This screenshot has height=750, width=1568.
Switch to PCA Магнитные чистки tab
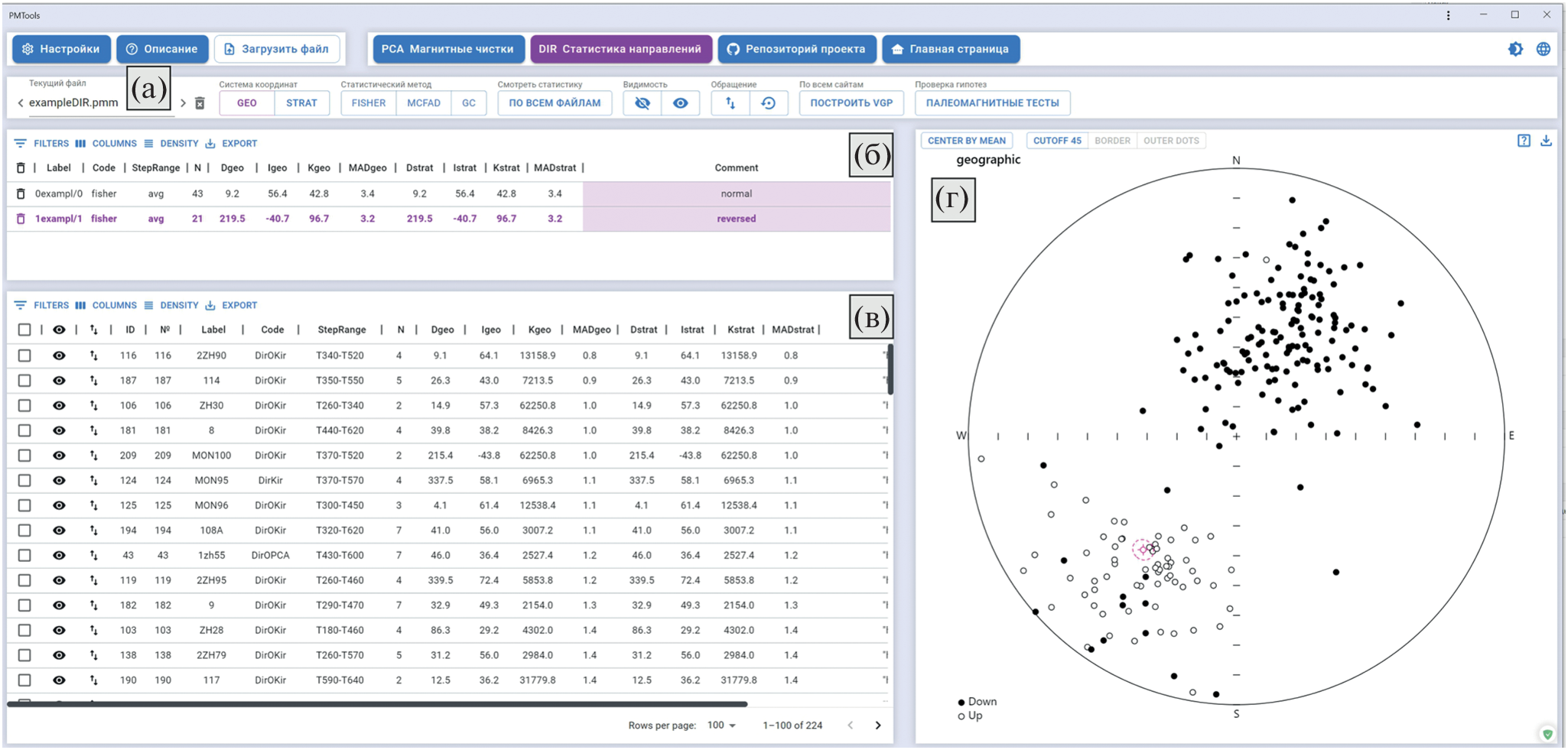pos(448,49)
